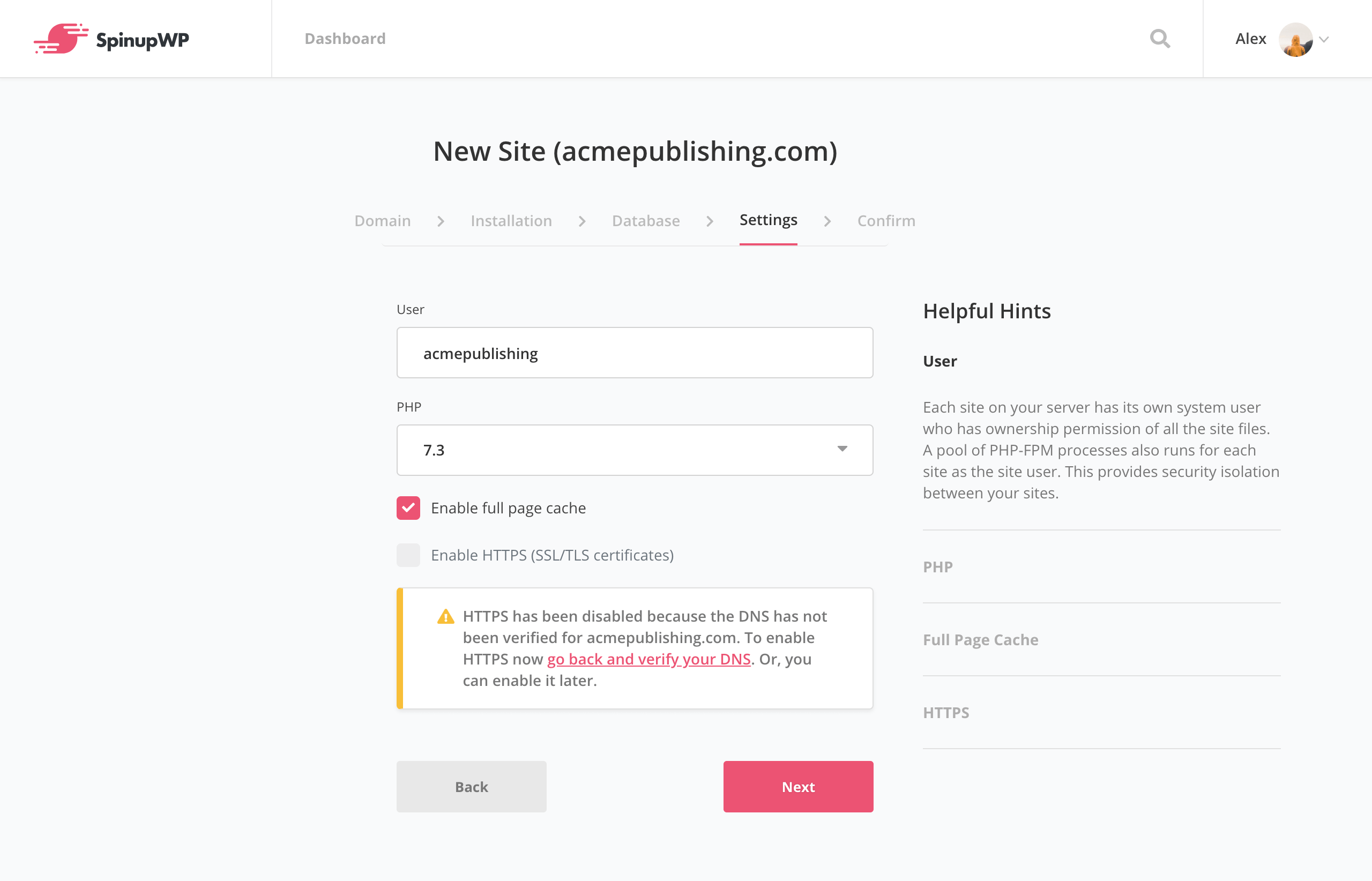Expand the Full Page Cache hint
The height and width of the screenshot is (881, 1372).
coord(980,640)
